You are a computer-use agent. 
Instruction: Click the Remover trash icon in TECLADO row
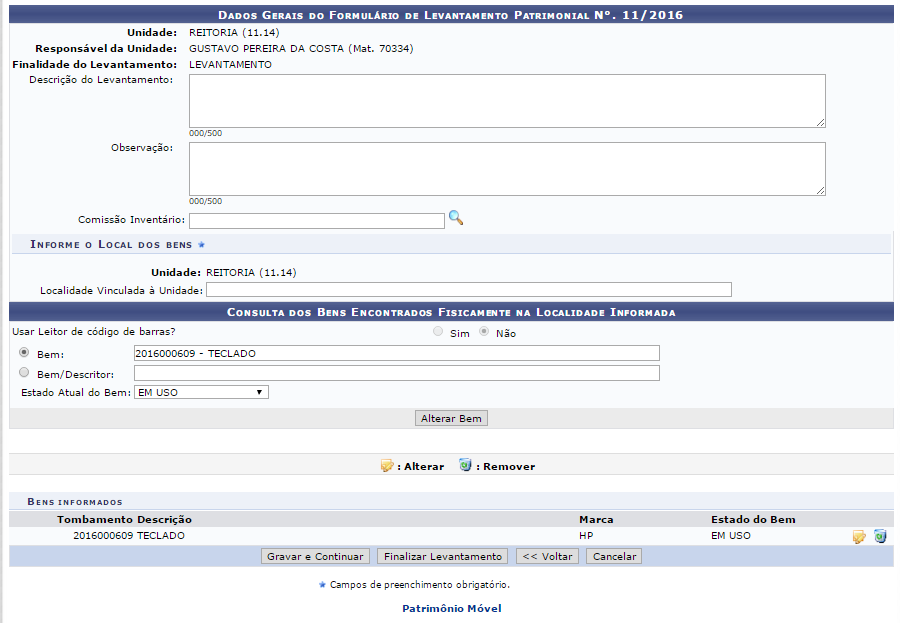tap(880, 537)
